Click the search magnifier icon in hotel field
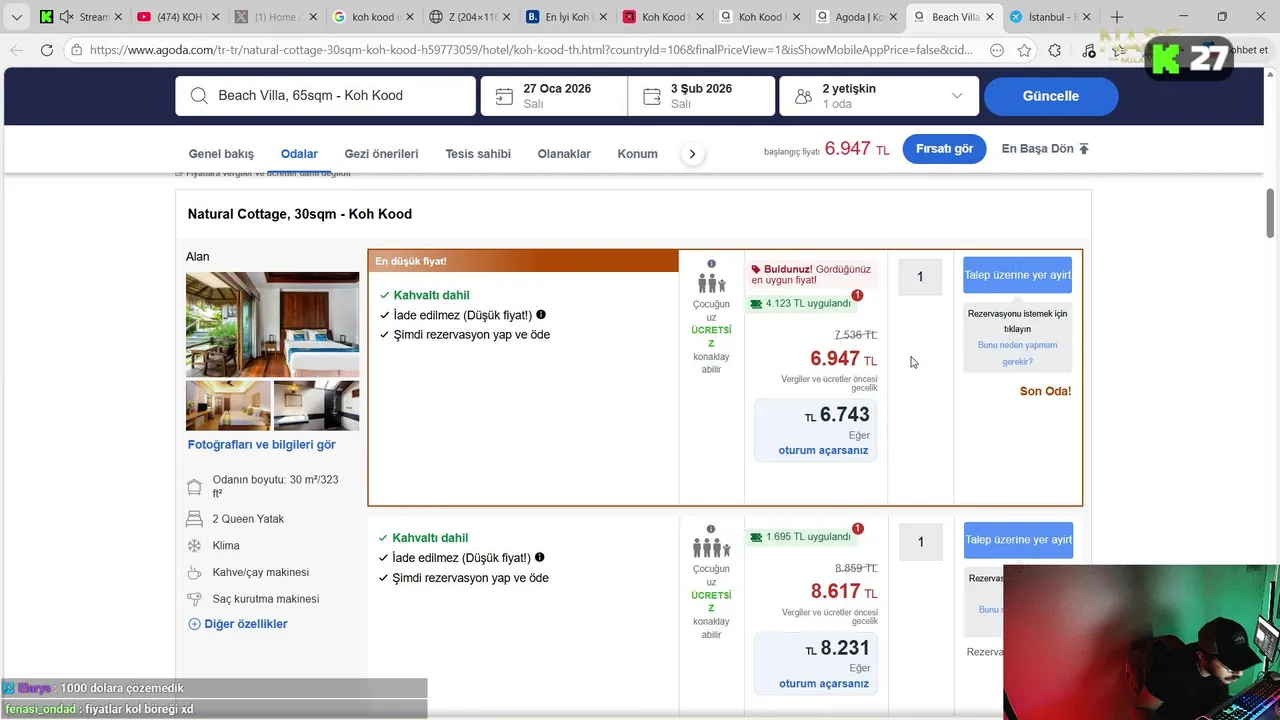Screen dimensions: 1280x720 [199, 96]
